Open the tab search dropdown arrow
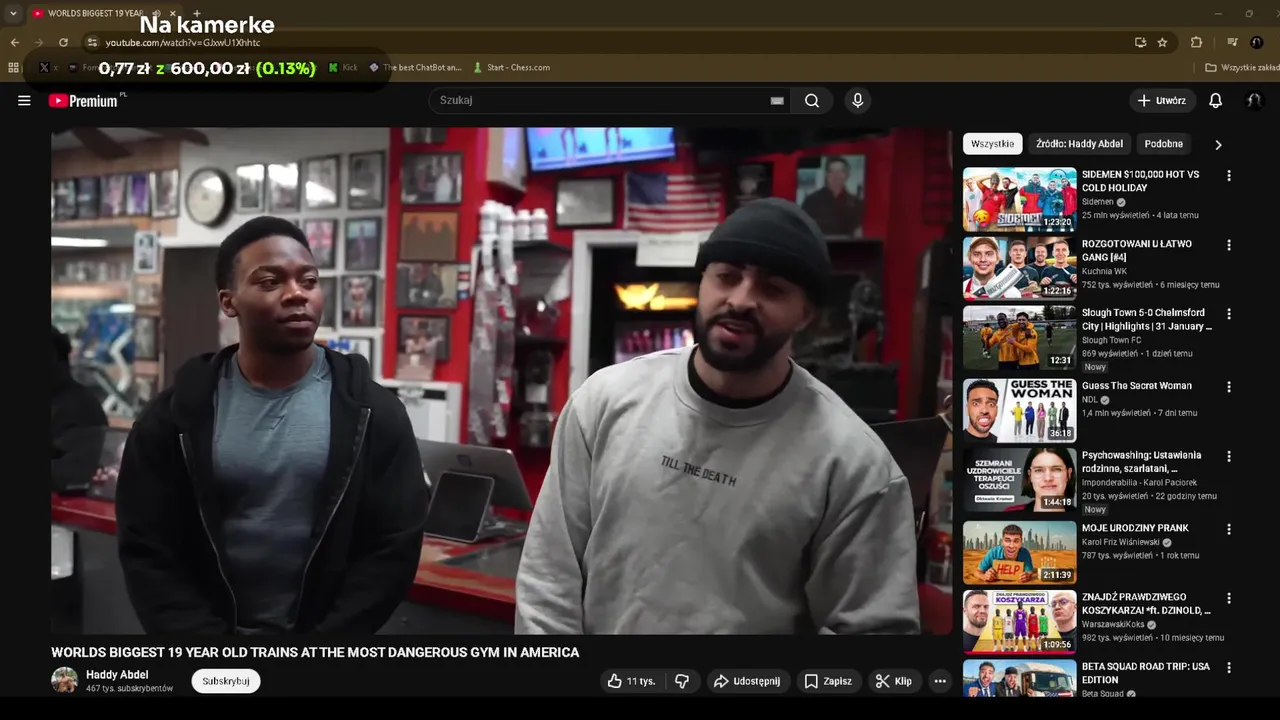Image resolution: width=1280 pixels, height=720 pixels. 13,13
